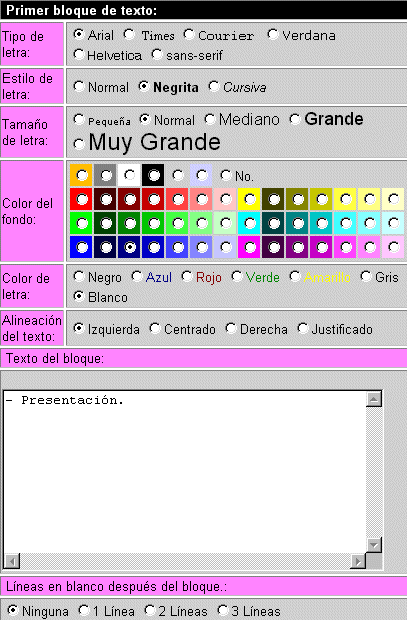Click the text area scroll down arrow
Viewport: 407px width, 620px height.
point(374,545)
